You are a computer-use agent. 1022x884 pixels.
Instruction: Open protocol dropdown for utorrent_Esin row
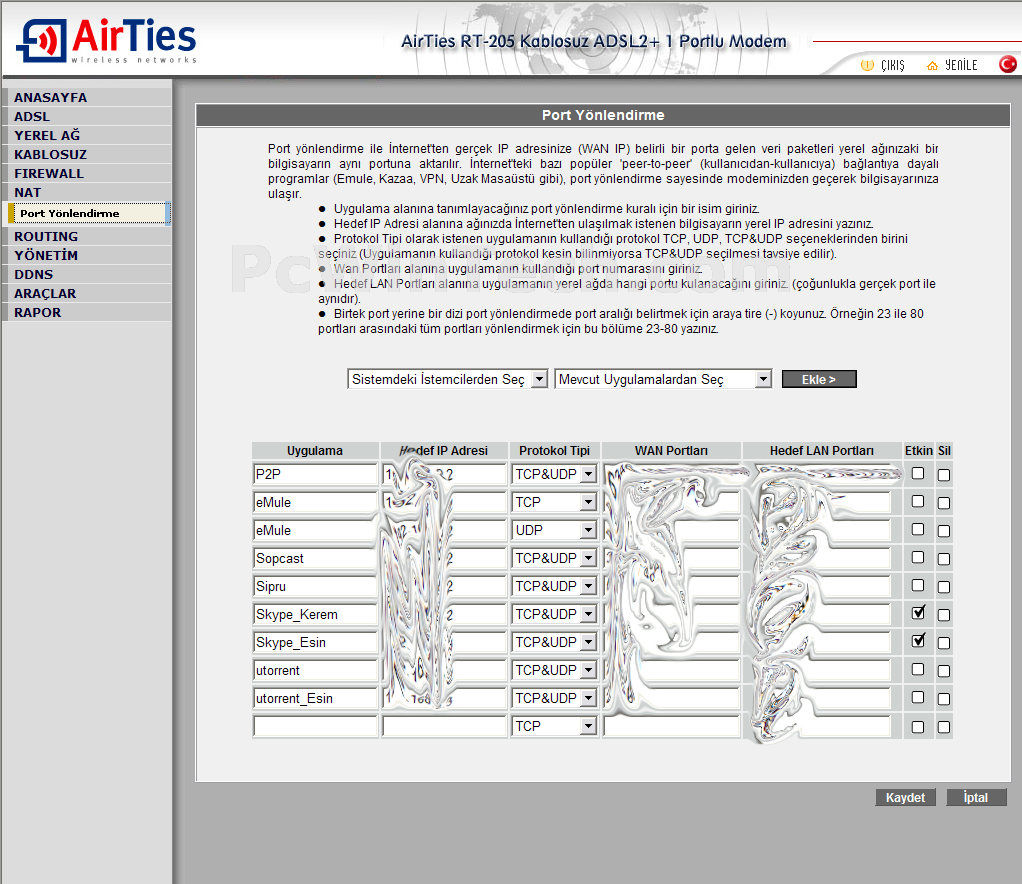(555, 698)
